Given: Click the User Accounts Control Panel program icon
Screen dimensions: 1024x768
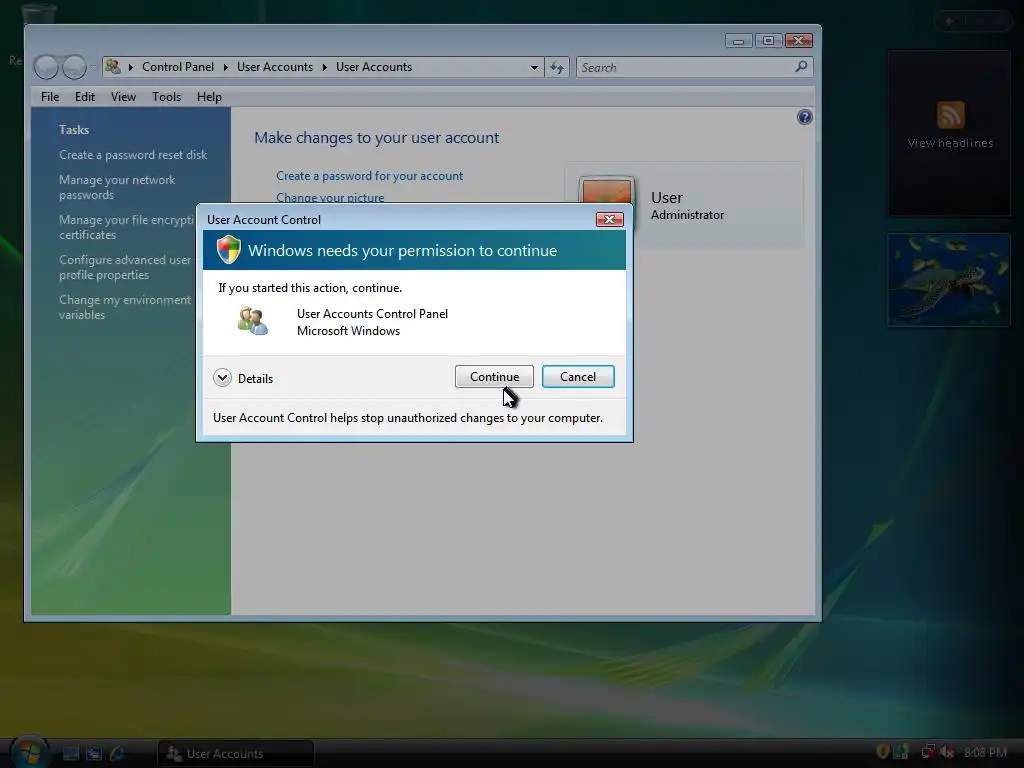Looking at the screenshot, I should tap(253, 321).
